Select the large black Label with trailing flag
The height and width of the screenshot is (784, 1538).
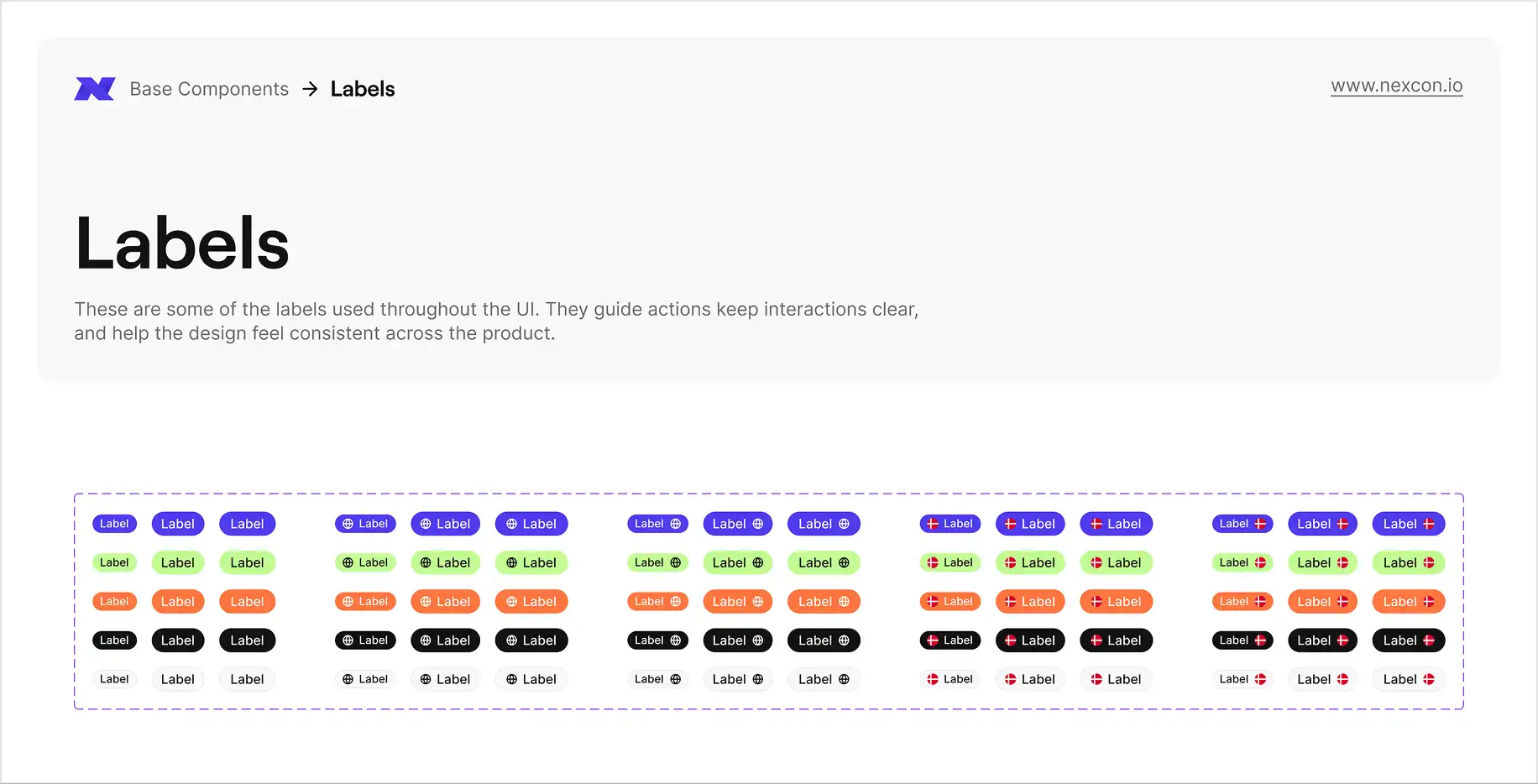1409,640
